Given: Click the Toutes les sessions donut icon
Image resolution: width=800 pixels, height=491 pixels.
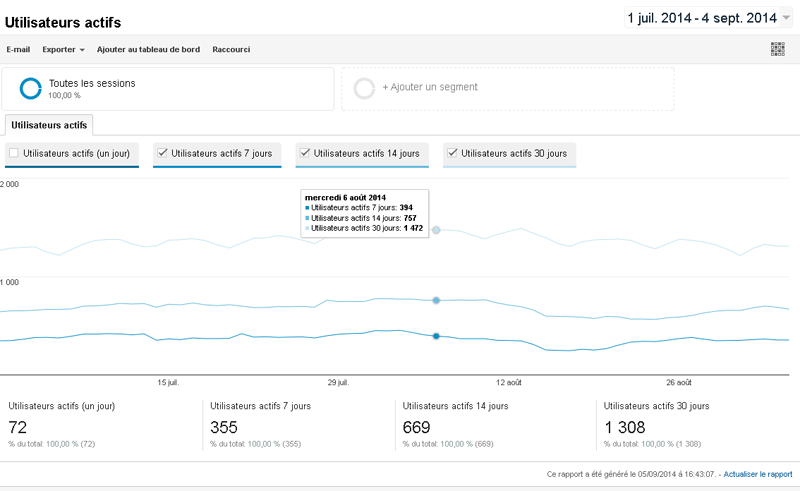Looking at the screenshot, I should (31, 88).
